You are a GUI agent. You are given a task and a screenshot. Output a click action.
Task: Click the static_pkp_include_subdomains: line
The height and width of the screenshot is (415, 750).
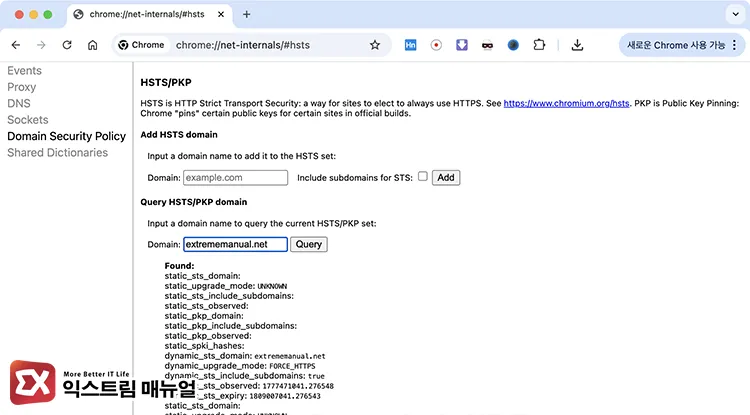click(x=231, y=326)
